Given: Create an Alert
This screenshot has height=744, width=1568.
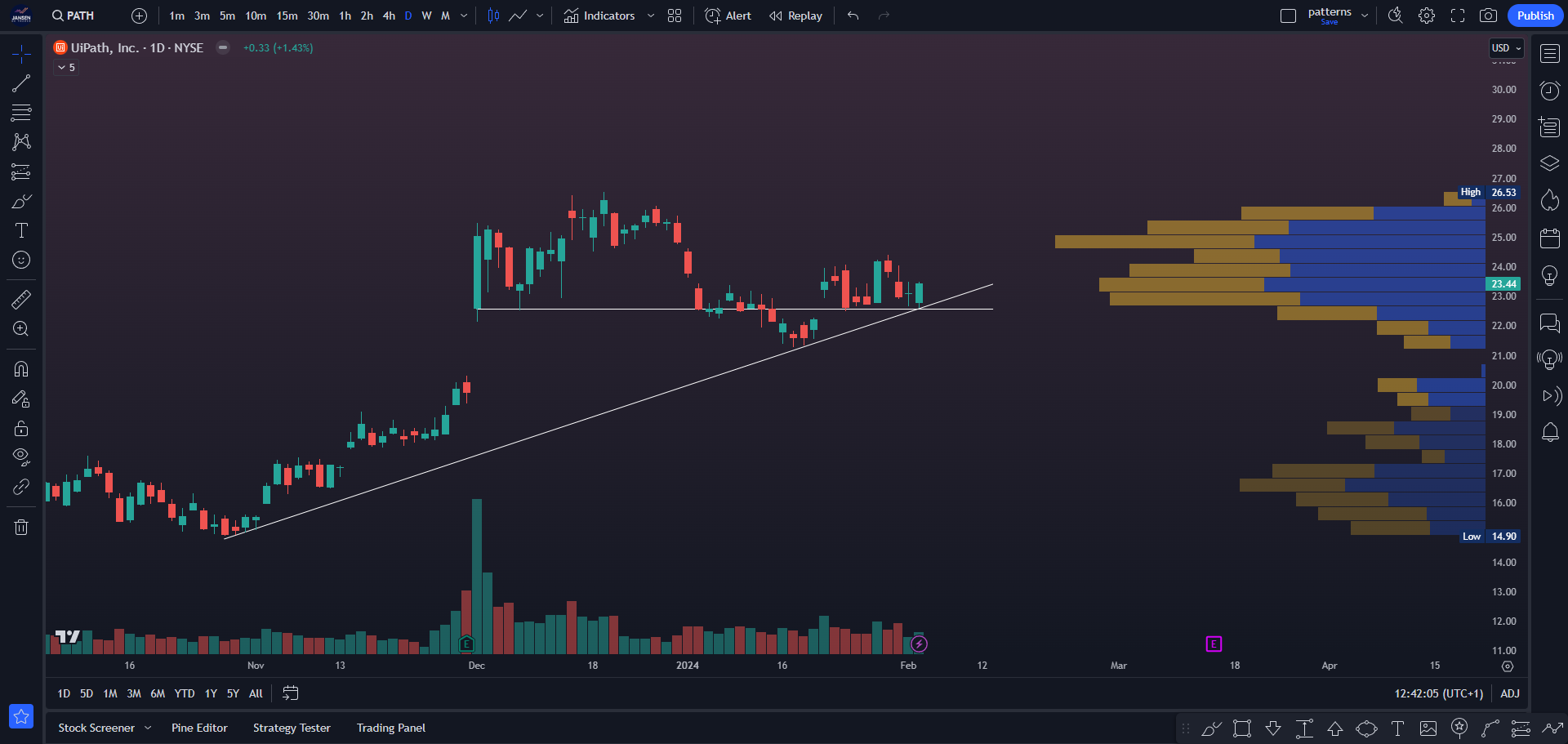Looking at the screenshot, I should (728, 16).
